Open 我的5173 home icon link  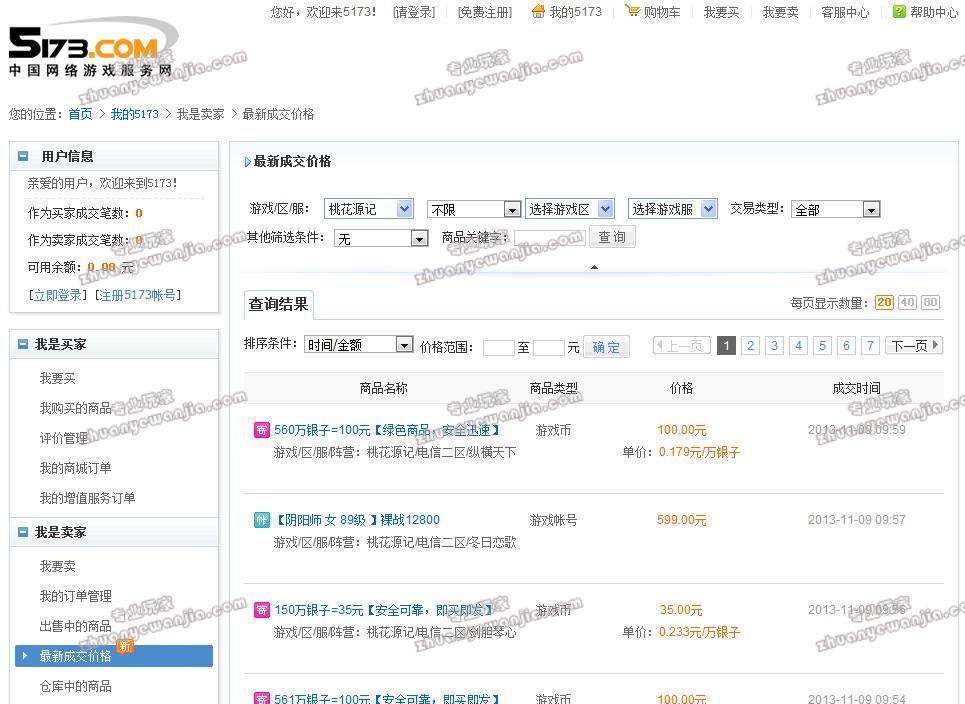point(539,11)
